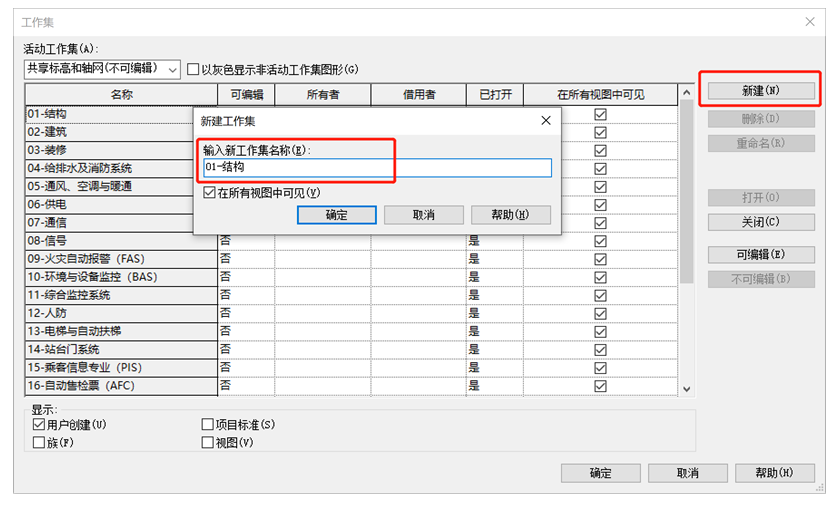Viewport: 840px width, 508px height.
Task: Close the 新建工作集 dialog
Action: pos(546,121)
